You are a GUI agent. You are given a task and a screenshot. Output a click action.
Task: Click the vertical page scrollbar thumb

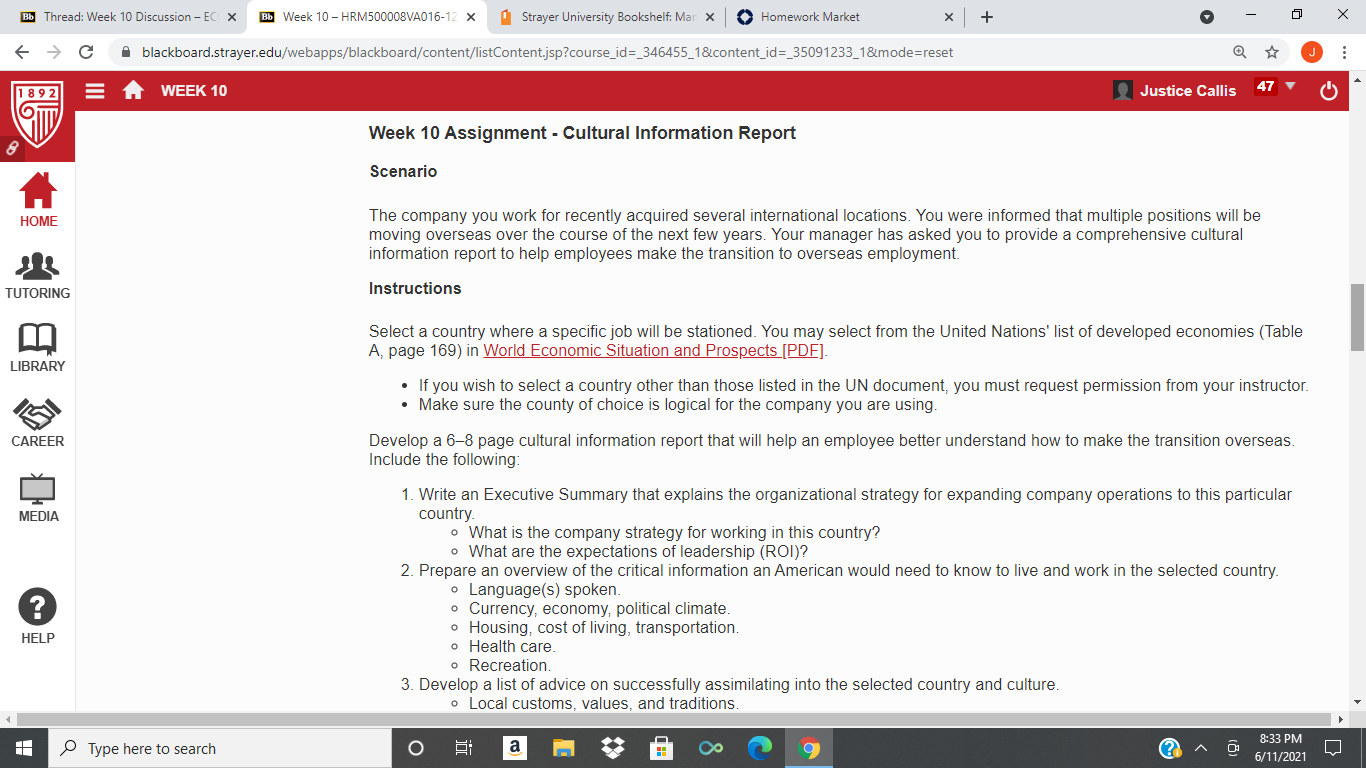1357,317
